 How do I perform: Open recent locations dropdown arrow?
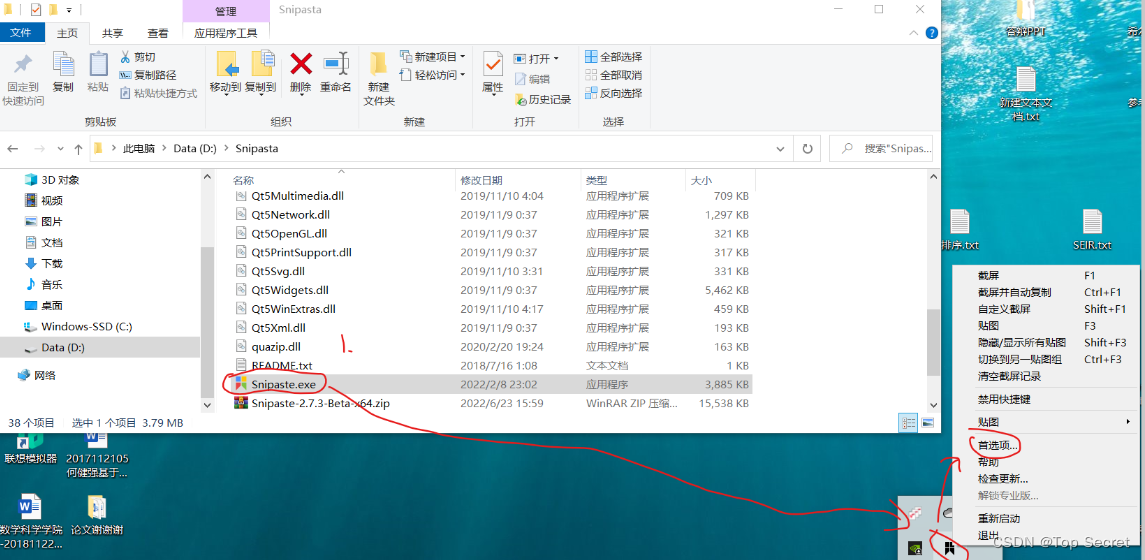coord(60,148)
